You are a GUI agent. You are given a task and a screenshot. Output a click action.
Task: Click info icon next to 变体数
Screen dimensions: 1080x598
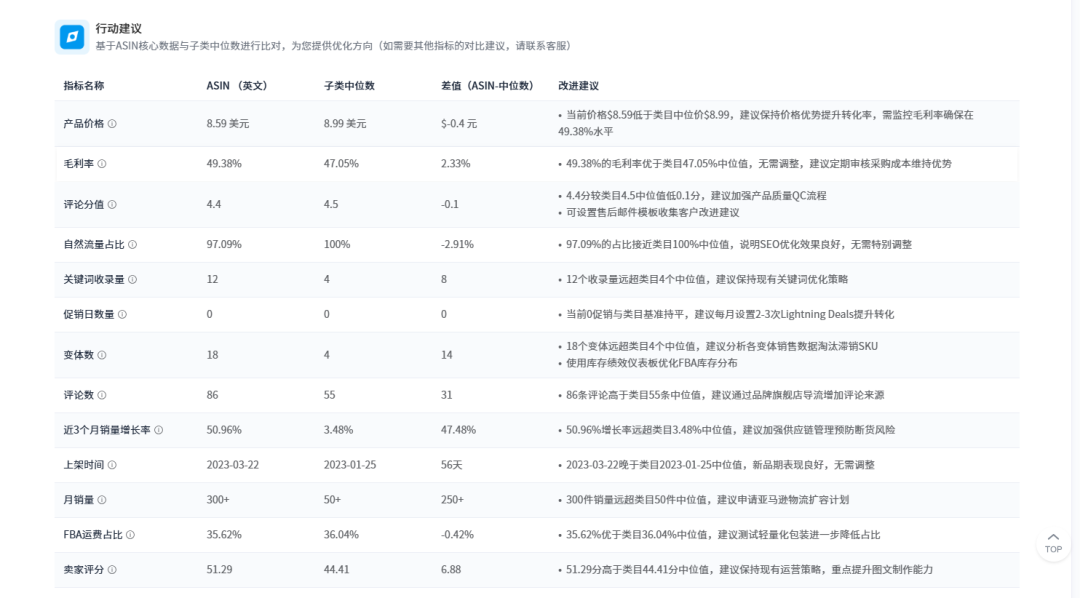point(102,355)
